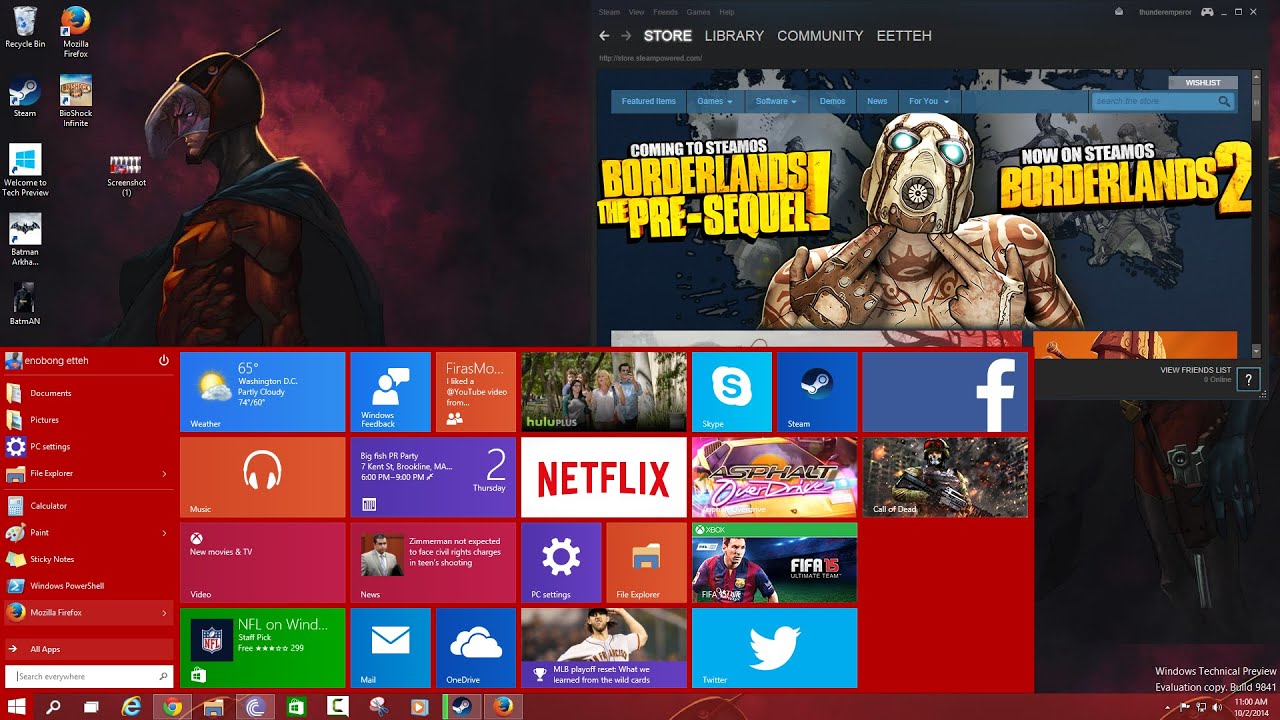This screenshot has width=1280, height=720.
Task: Click the Windows Start button on taskbar
Action: tap(16, 707)
